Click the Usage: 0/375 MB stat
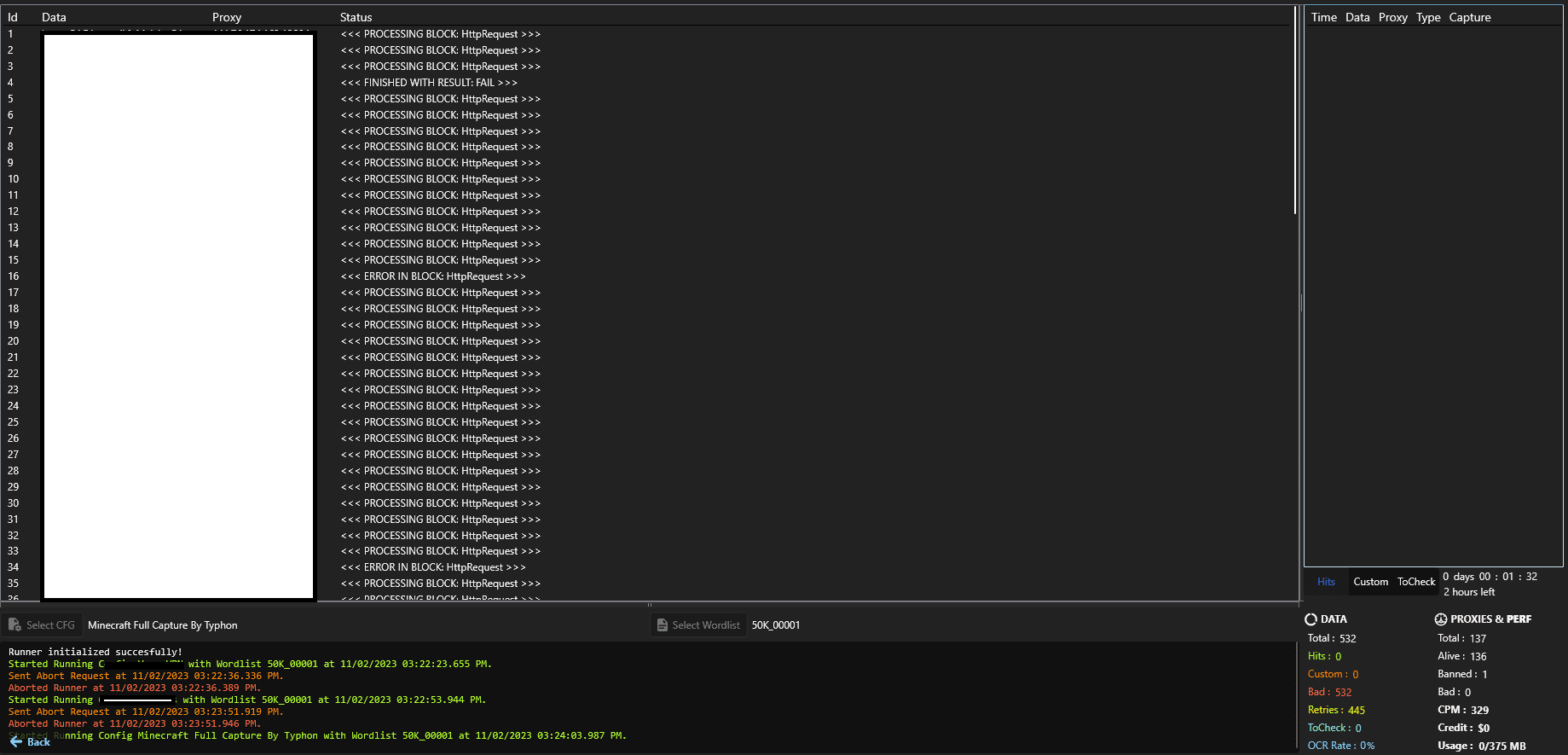 click(1482, 746)
